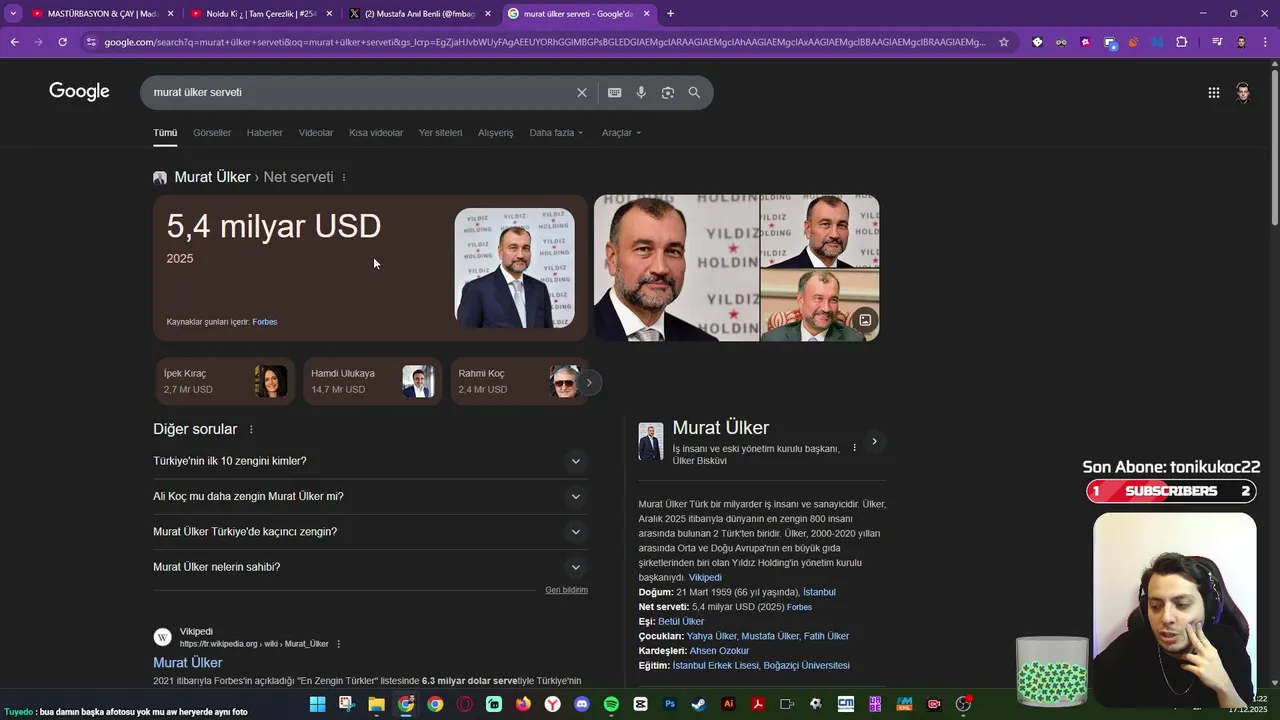The width and height of the screenshot is (1280, 720).
Task: Expand 'Türkiye'nin ilk 10 zengini kimler?' question
Action: tap(370, 461)
